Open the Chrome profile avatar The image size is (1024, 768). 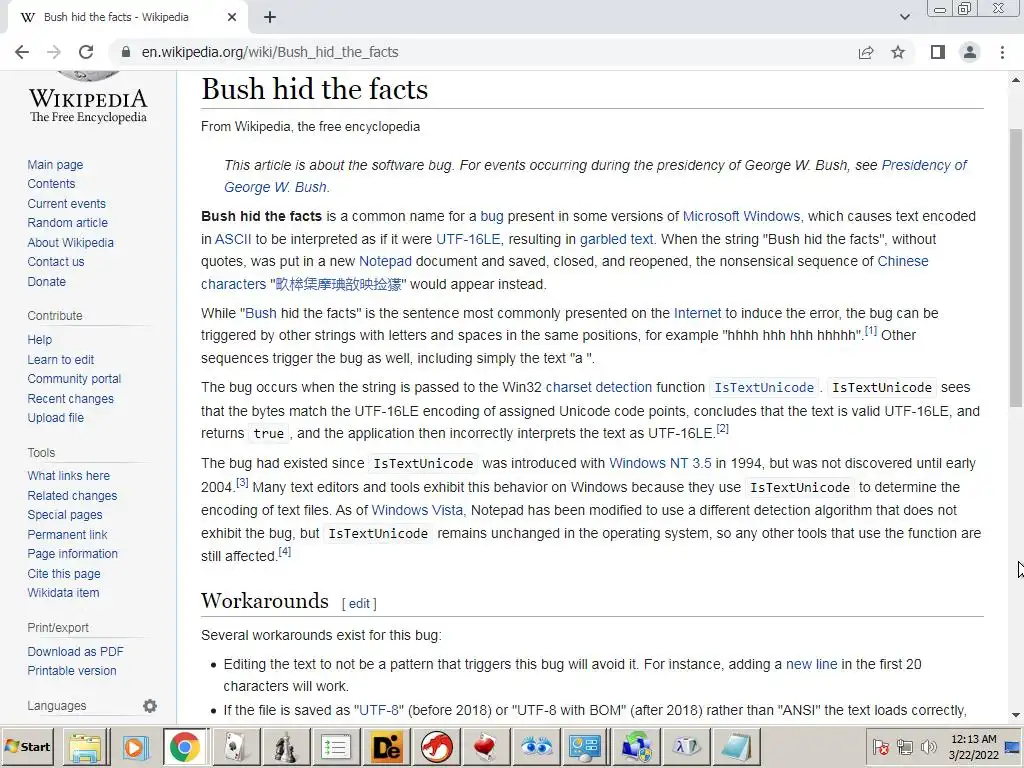970,52
